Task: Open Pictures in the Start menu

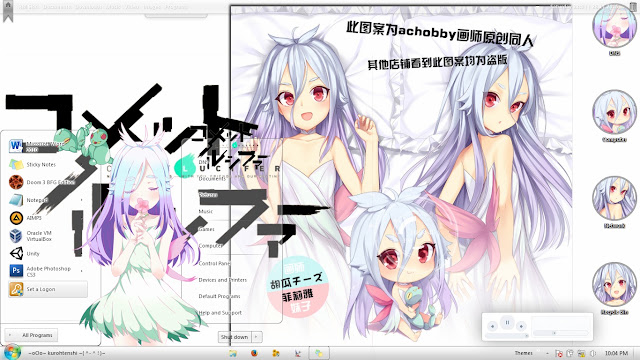Action: click(207, 195)
